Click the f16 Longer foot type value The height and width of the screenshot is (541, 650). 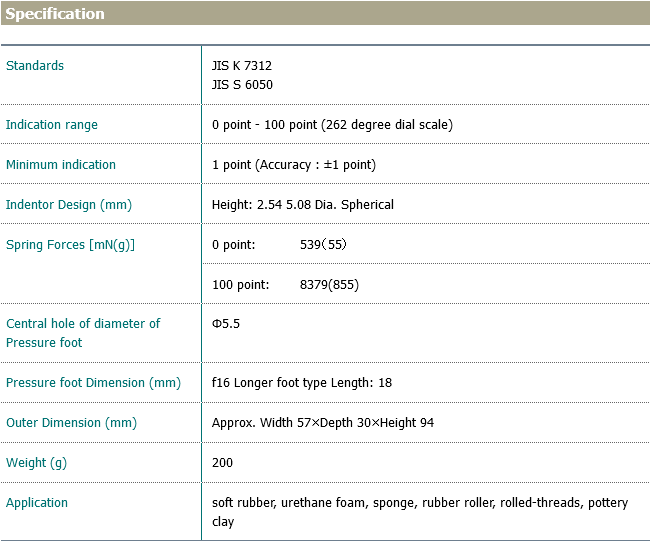click(x=302, y=383)
